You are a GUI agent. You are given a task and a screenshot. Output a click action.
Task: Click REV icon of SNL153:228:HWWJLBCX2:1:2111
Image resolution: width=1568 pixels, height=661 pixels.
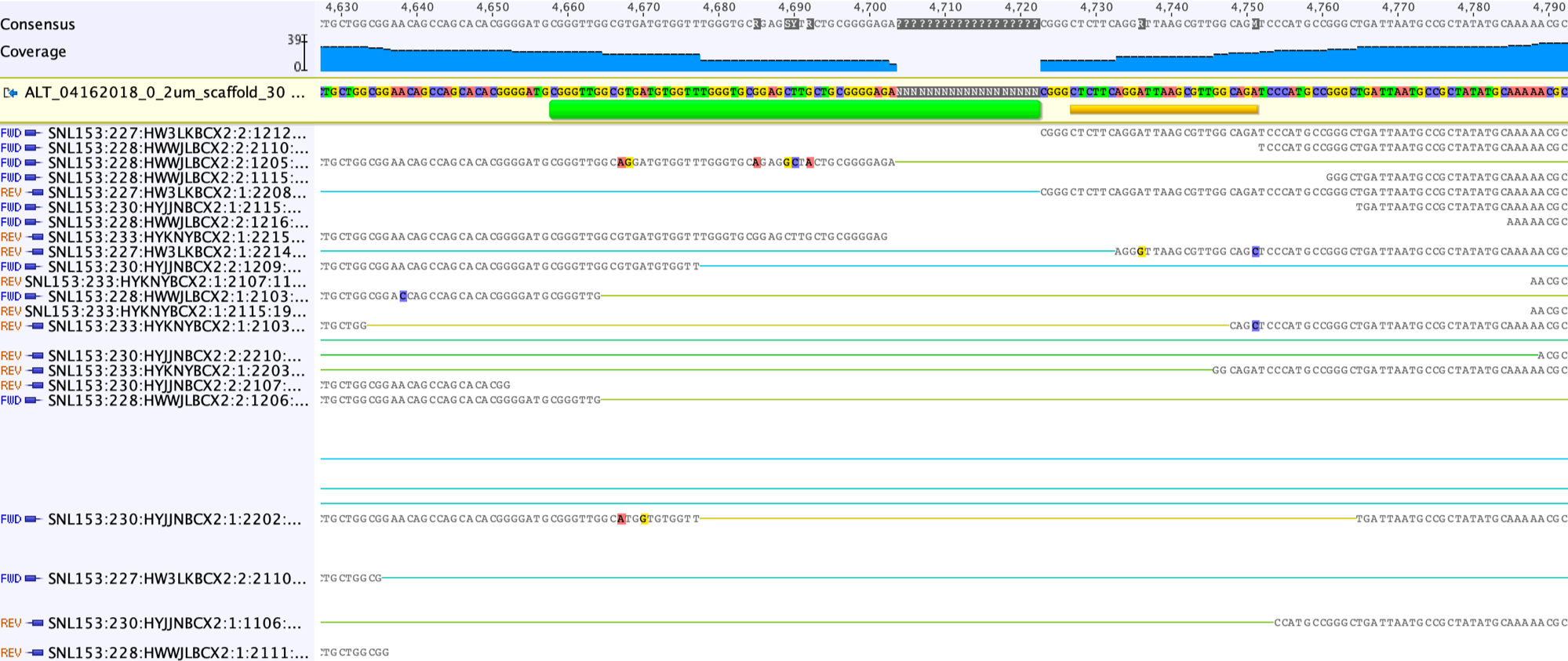(x=35, y=652)
